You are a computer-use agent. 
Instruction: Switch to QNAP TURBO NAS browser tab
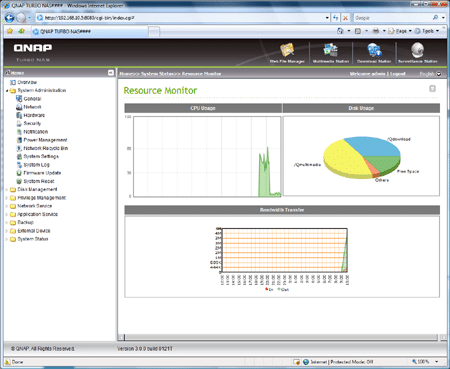coord(90,31)
